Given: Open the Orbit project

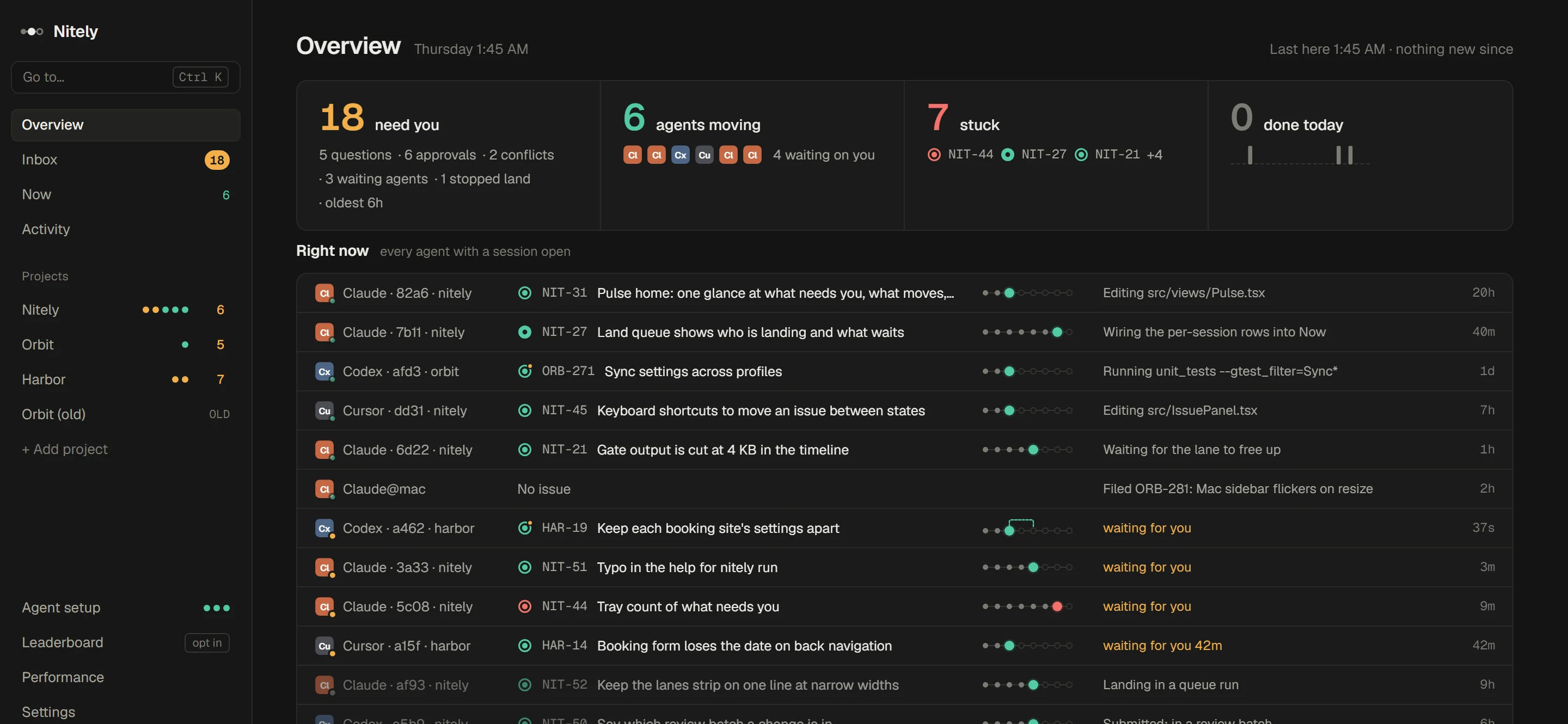Looking at the screenshot, I should 125,345.
